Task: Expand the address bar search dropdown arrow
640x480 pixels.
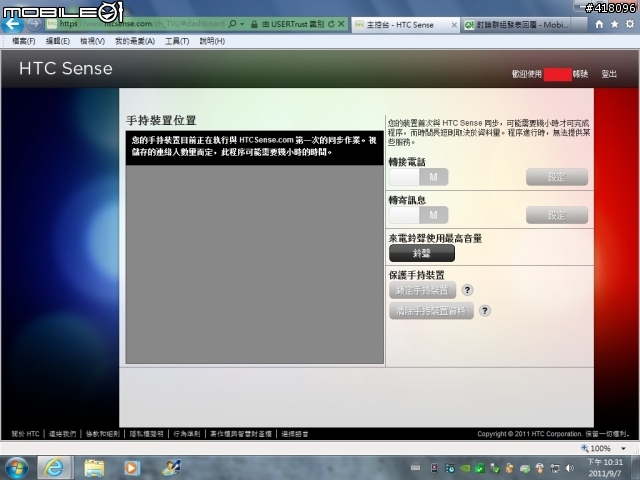Action: (242, 24)
